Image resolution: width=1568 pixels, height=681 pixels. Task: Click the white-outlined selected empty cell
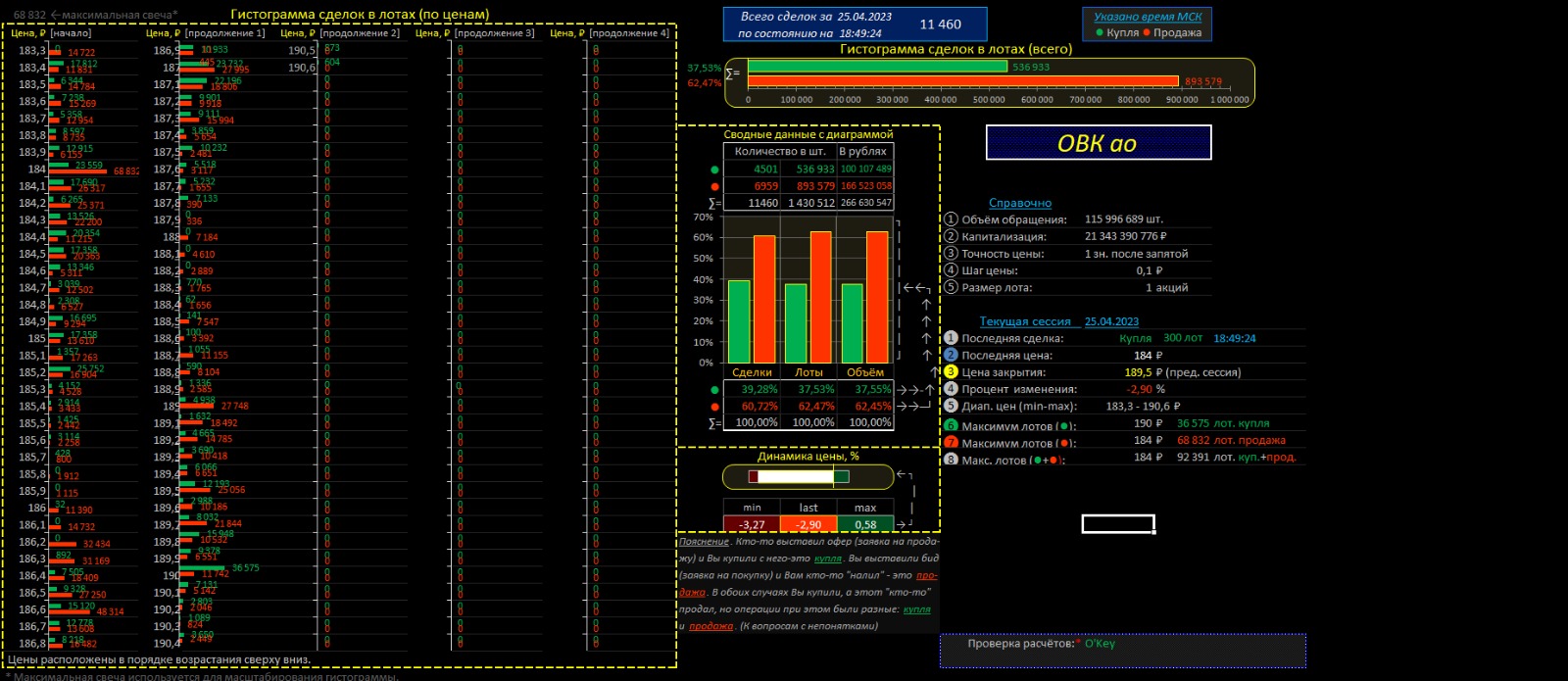1118,524
